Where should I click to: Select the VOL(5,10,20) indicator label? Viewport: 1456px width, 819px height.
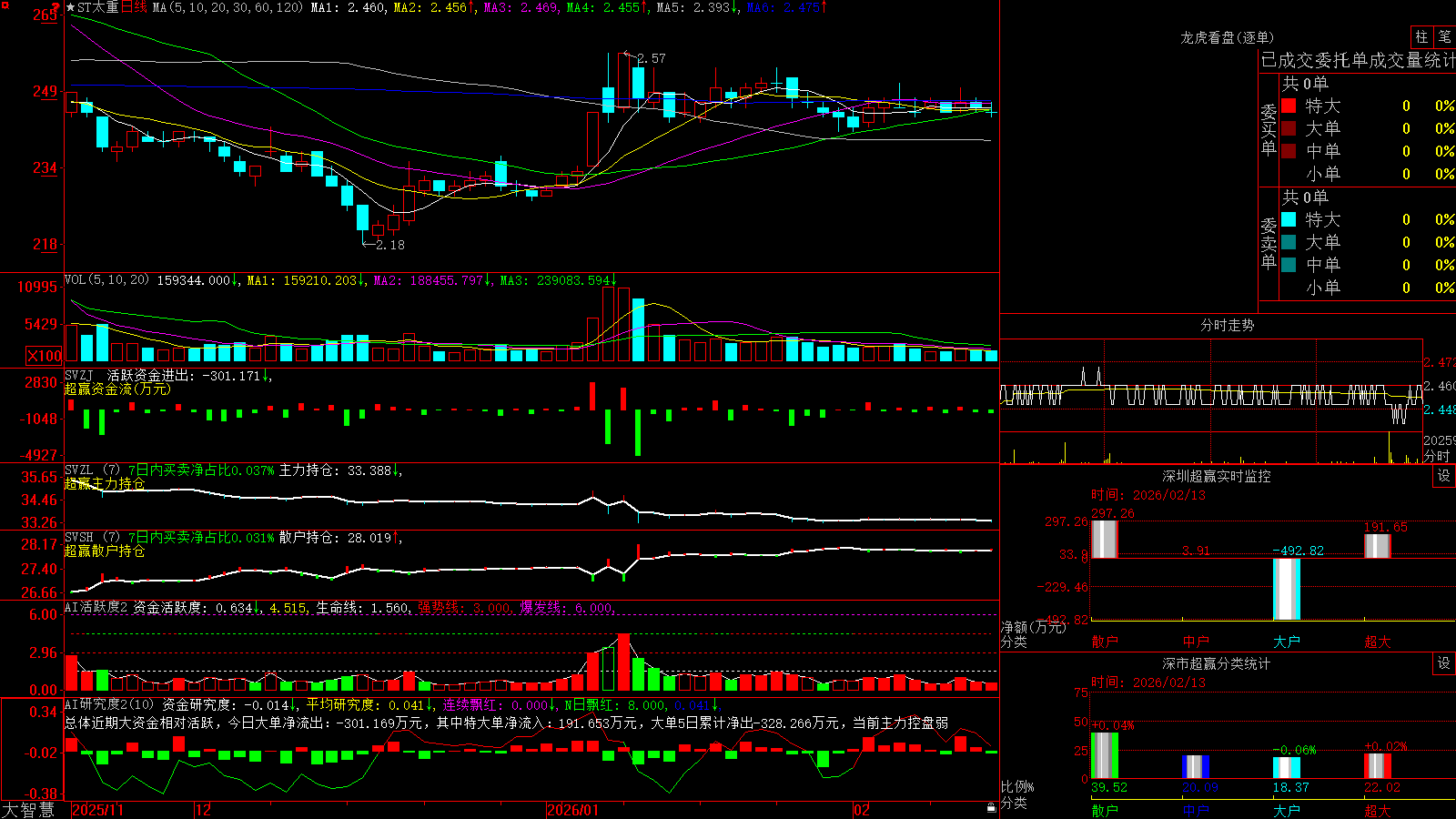click(106, 280)
